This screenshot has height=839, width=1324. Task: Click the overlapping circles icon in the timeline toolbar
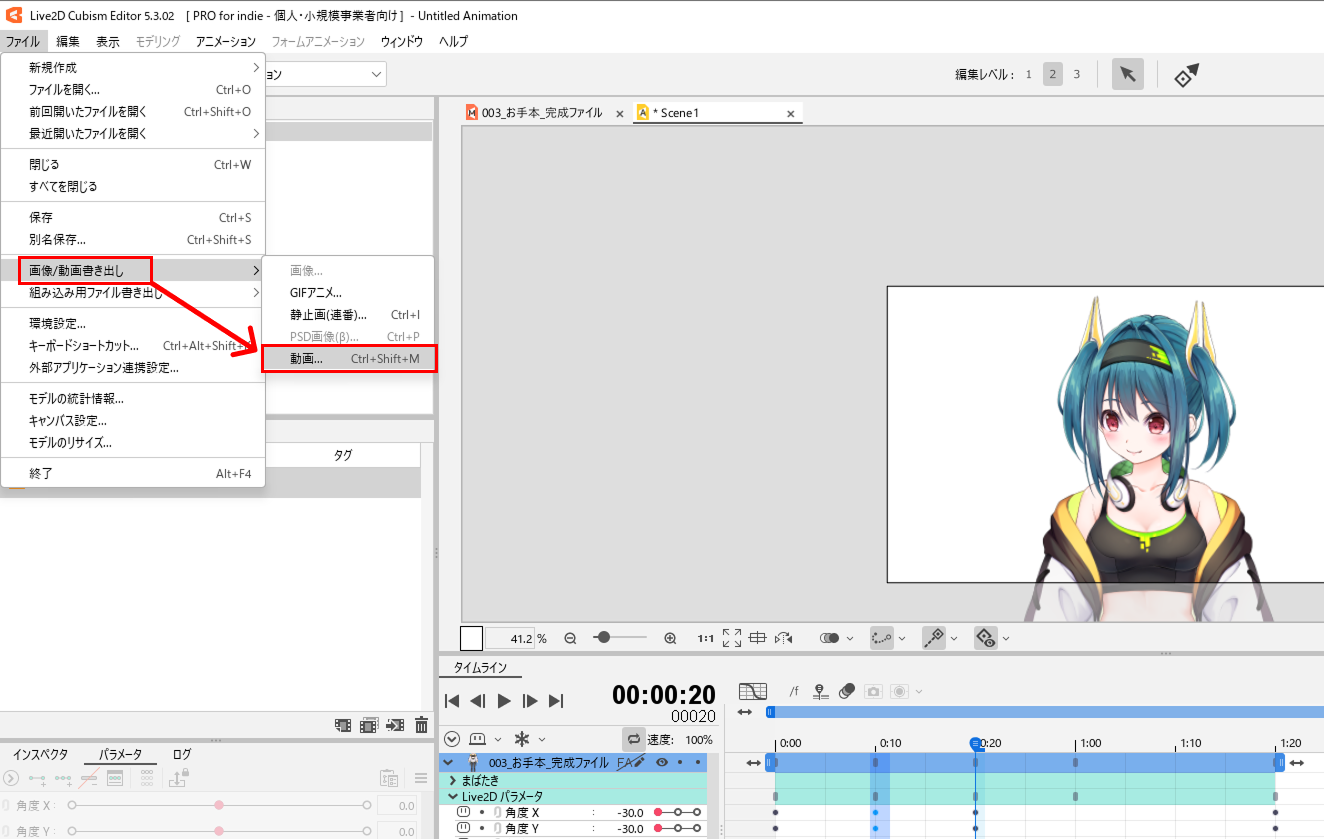pyautogui.click(x=847, y=691)
